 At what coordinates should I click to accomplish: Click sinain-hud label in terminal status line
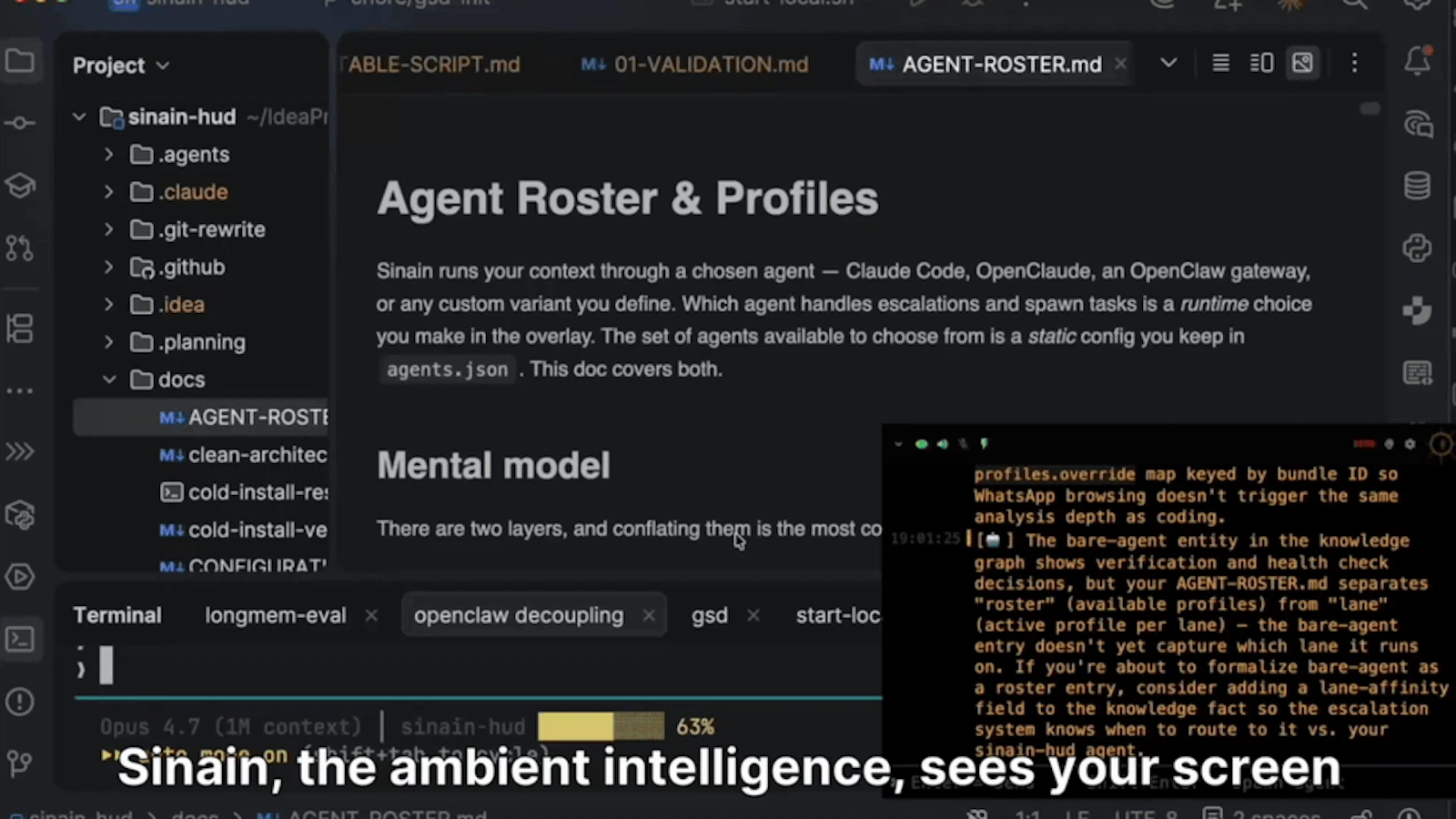pos(463,726)
